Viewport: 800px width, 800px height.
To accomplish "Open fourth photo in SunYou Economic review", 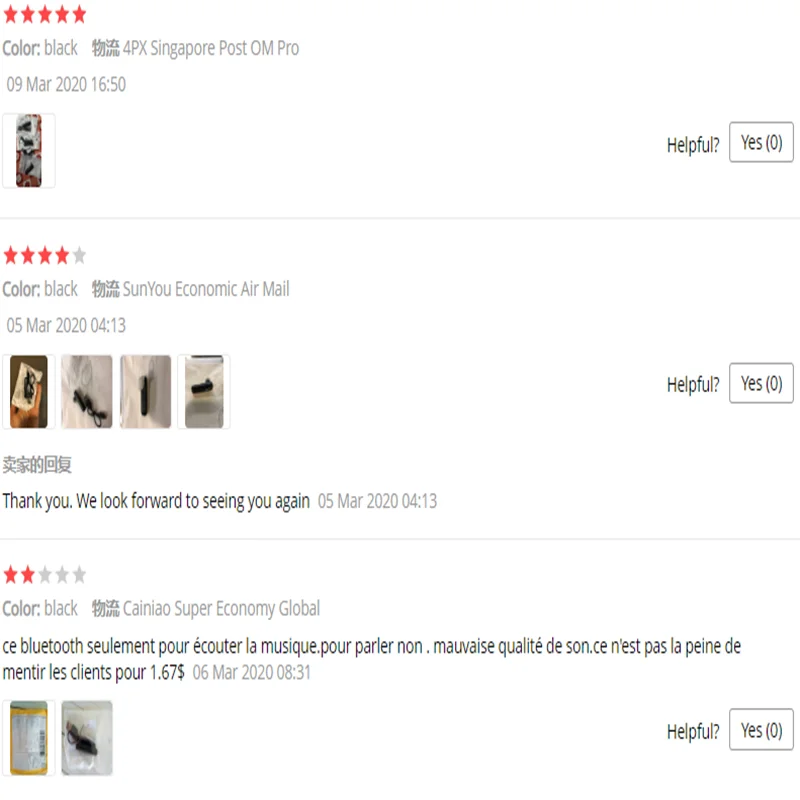I will coord(204,392).
